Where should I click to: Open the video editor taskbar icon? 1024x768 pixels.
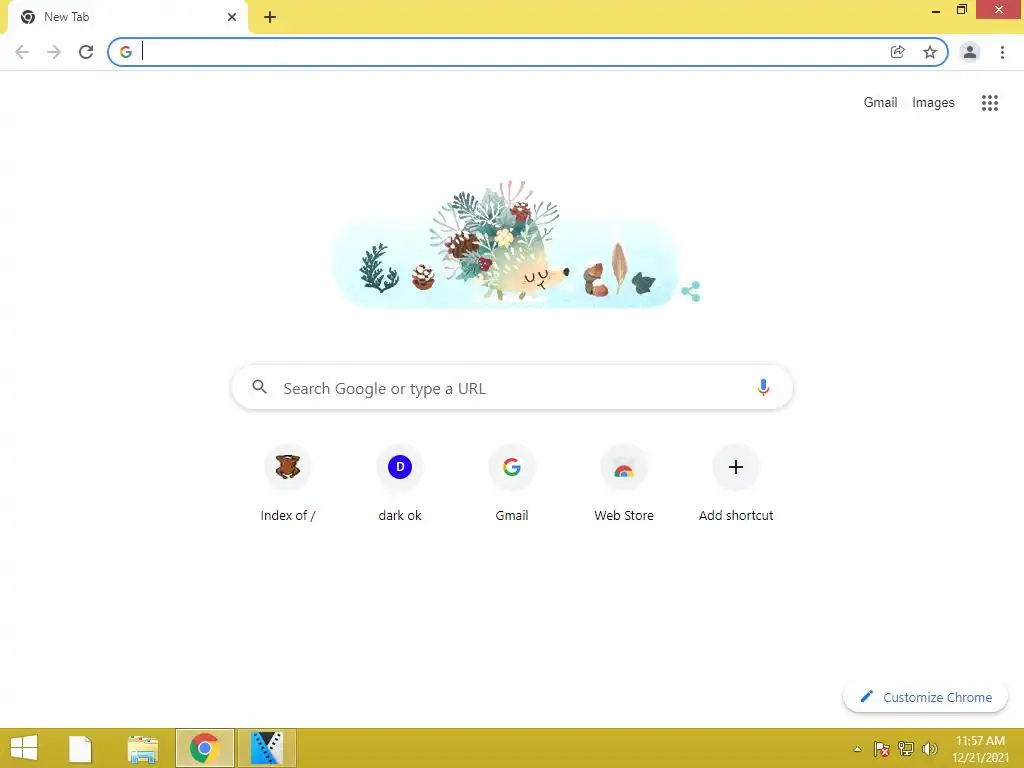click(266, 748)
